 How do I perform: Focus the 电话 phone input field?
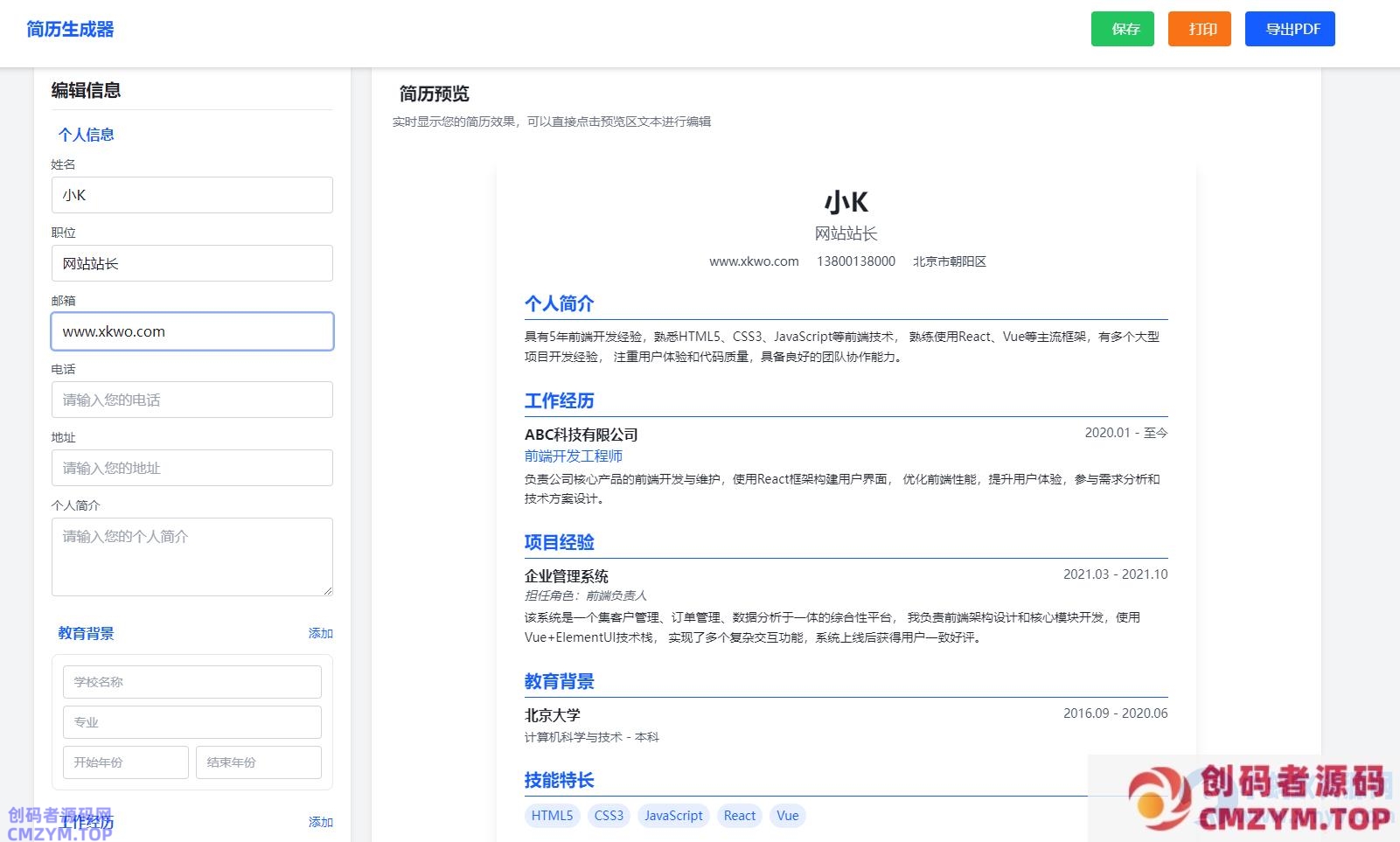pos(192,400)
